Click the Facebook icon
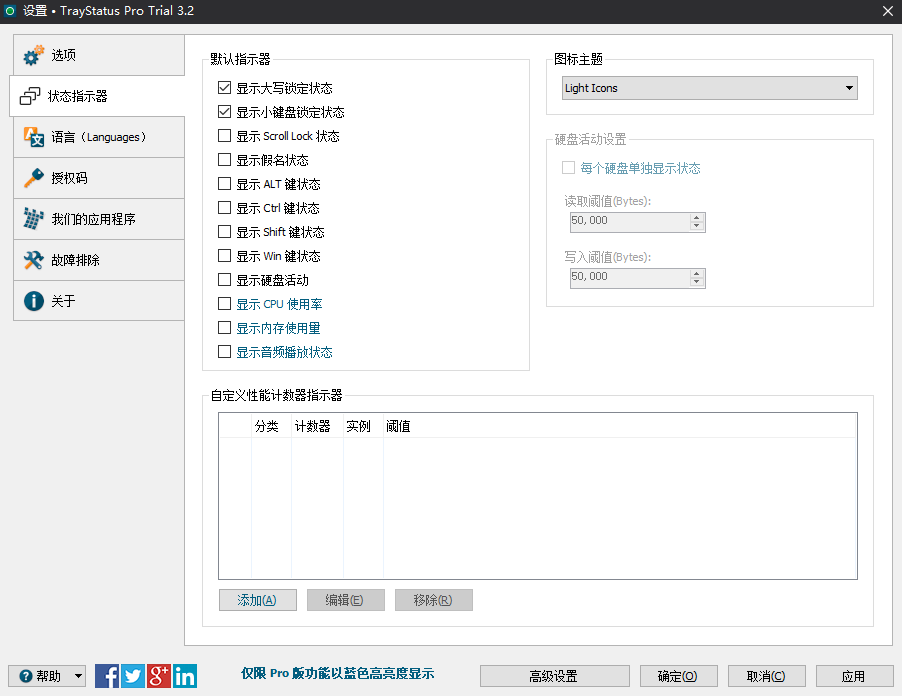The image size is (902, 696). [x=107, y=676]
